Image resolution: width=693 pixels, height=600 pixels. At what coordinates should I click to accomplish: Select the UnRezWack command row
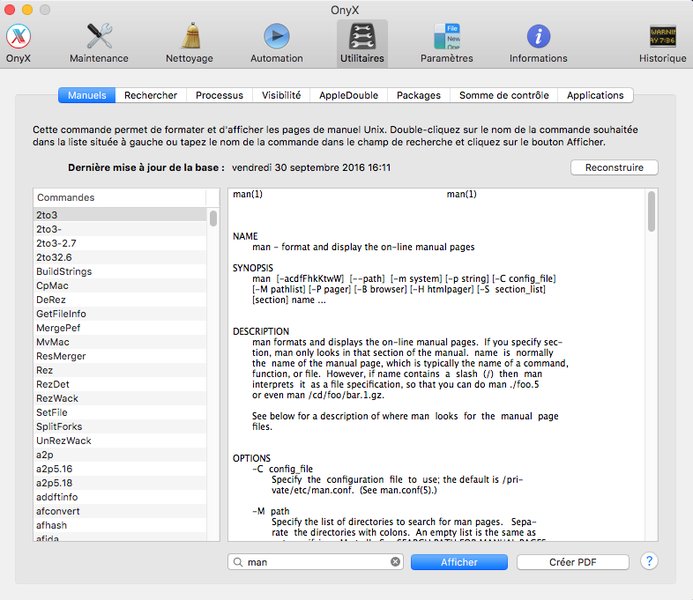click(x=120, y=441)
